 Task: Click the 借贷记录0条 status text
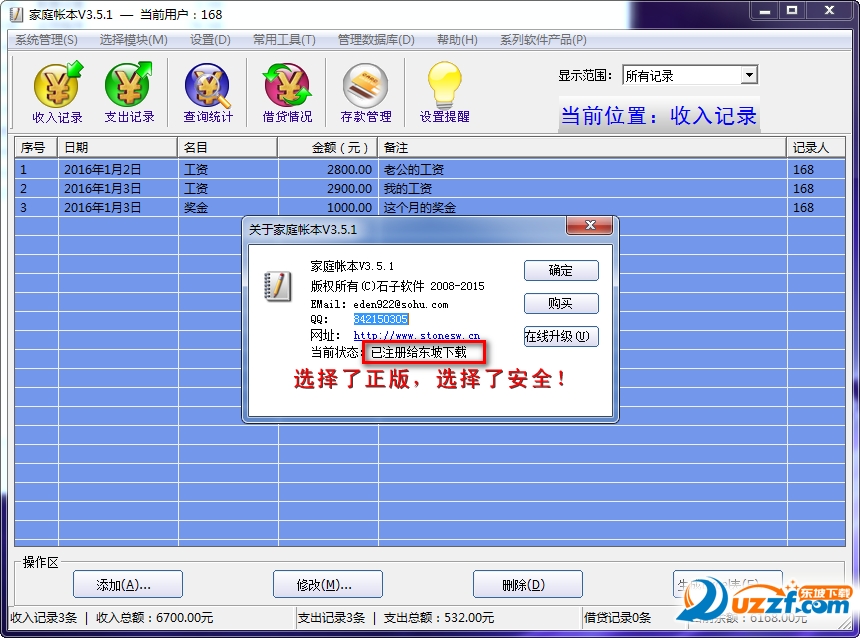[x=617, y=618]
